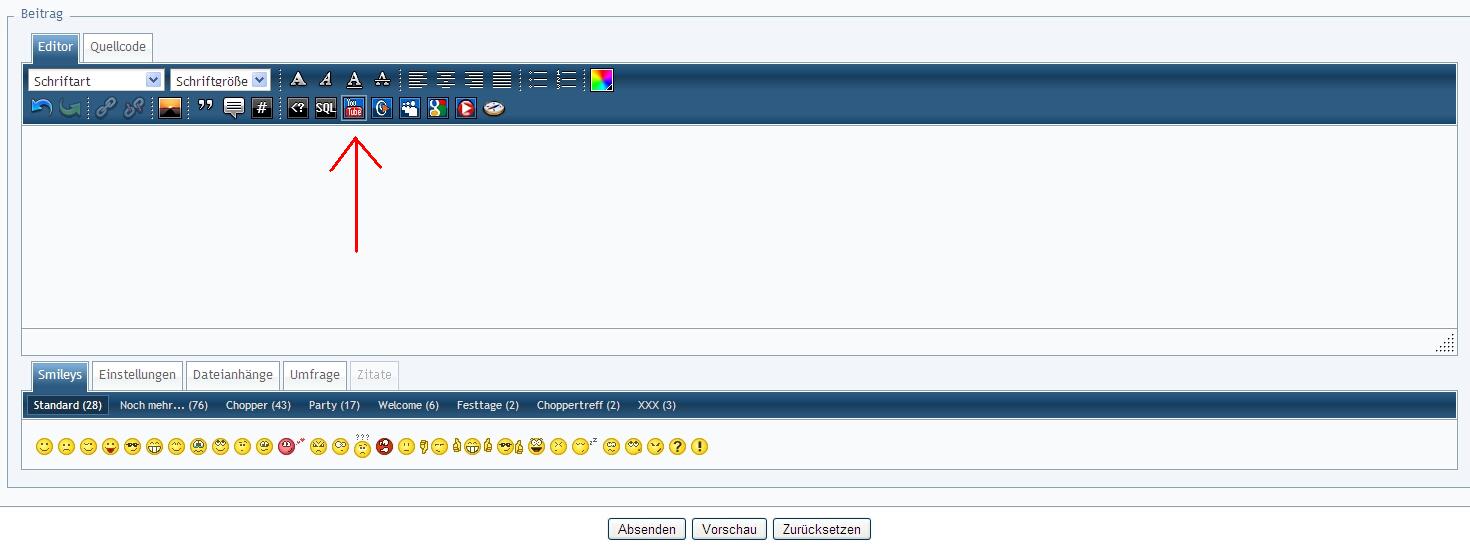Click the PHP code icon
This screenshot has height=554, width=1470.
pyautogui.click(x=298, y=108)
